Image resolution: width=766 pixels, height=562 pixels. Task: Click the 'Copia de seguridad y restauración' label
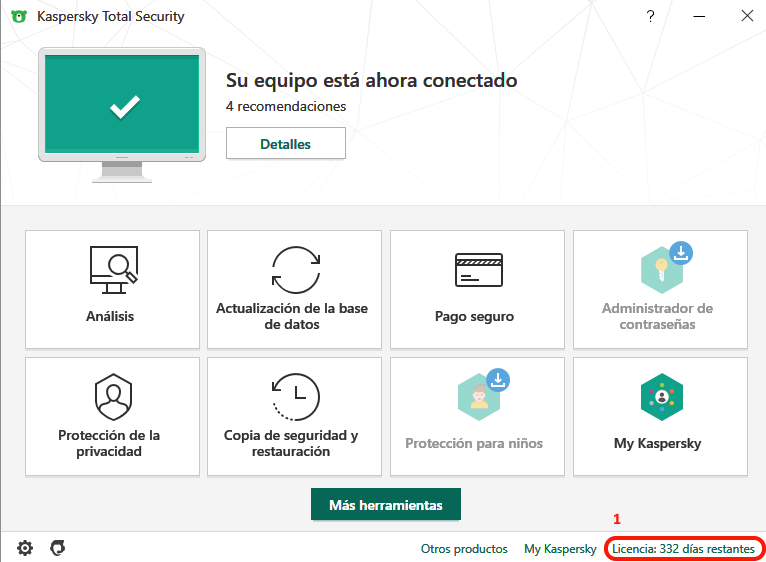point(291,443)
